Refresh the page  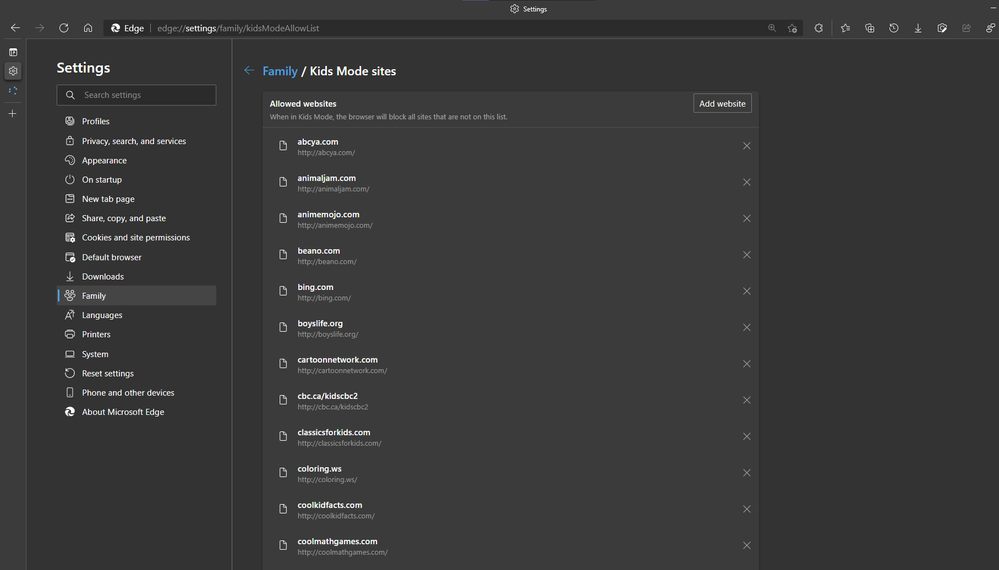coord(64,28)
